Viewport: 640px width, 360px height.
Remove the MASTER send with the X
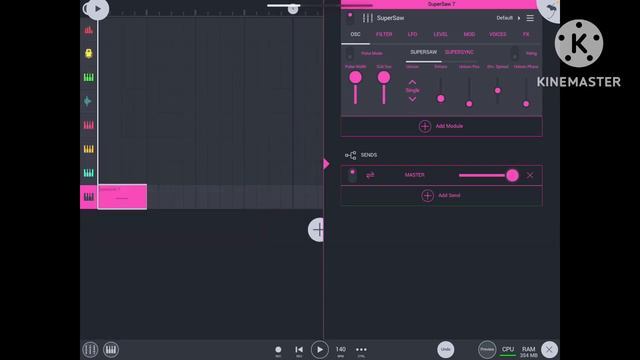530,175
